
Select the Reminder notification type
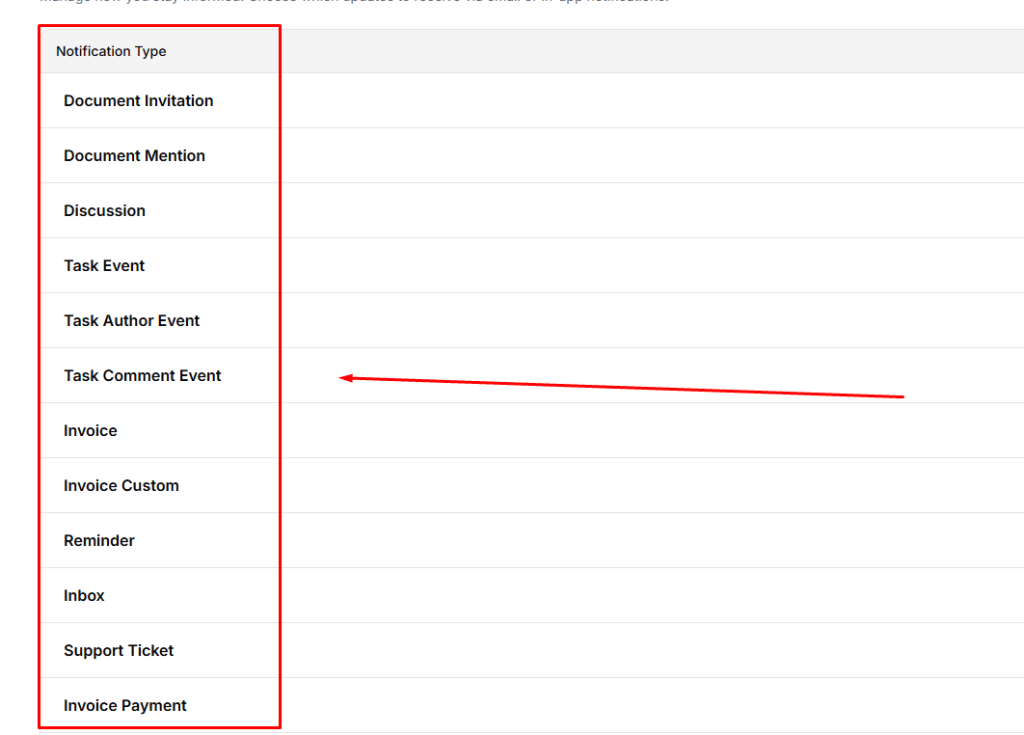coord(99,541)
